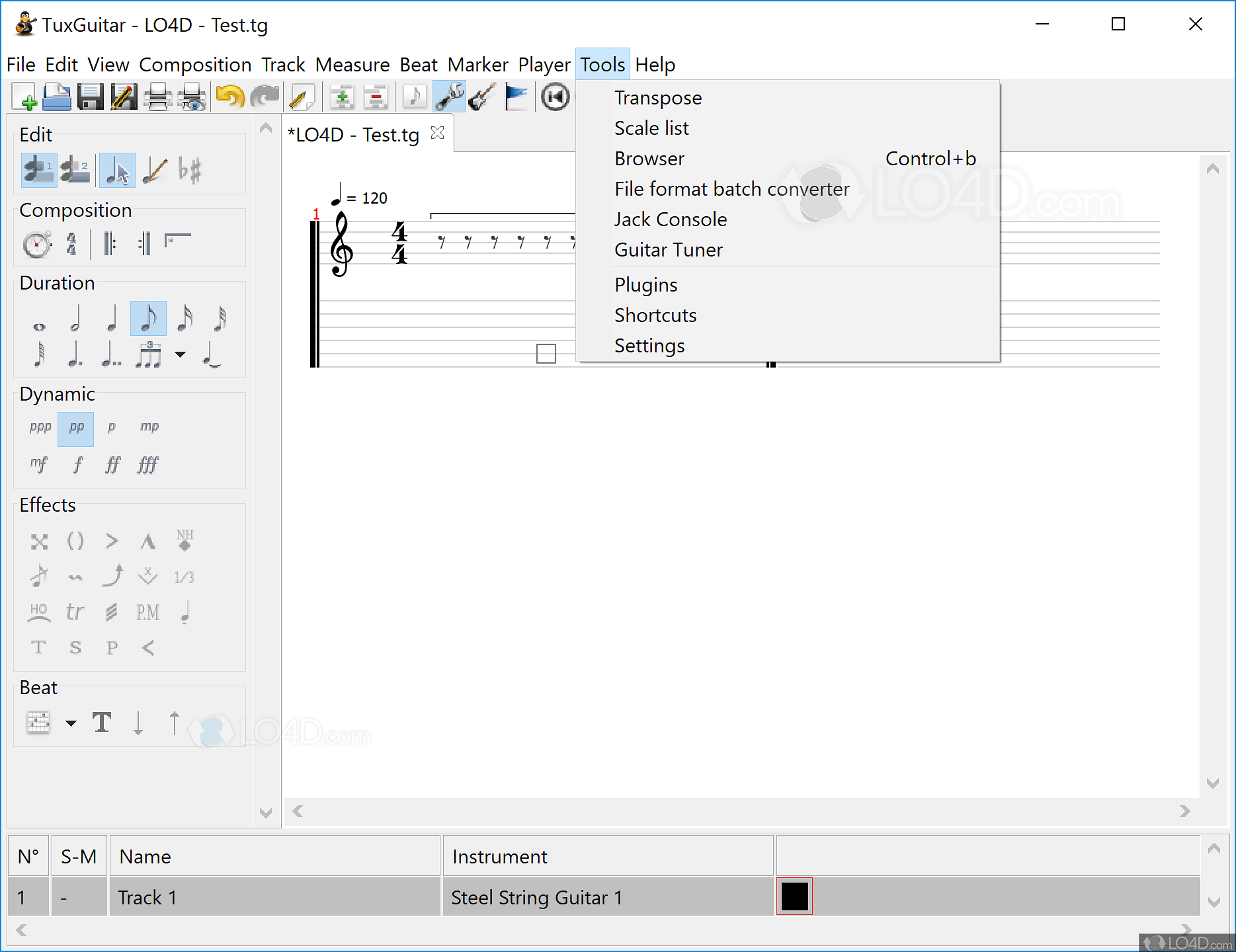Toggle the pianissimo 'pp' dynamic
1236x952 pixels.
point(76,427)
